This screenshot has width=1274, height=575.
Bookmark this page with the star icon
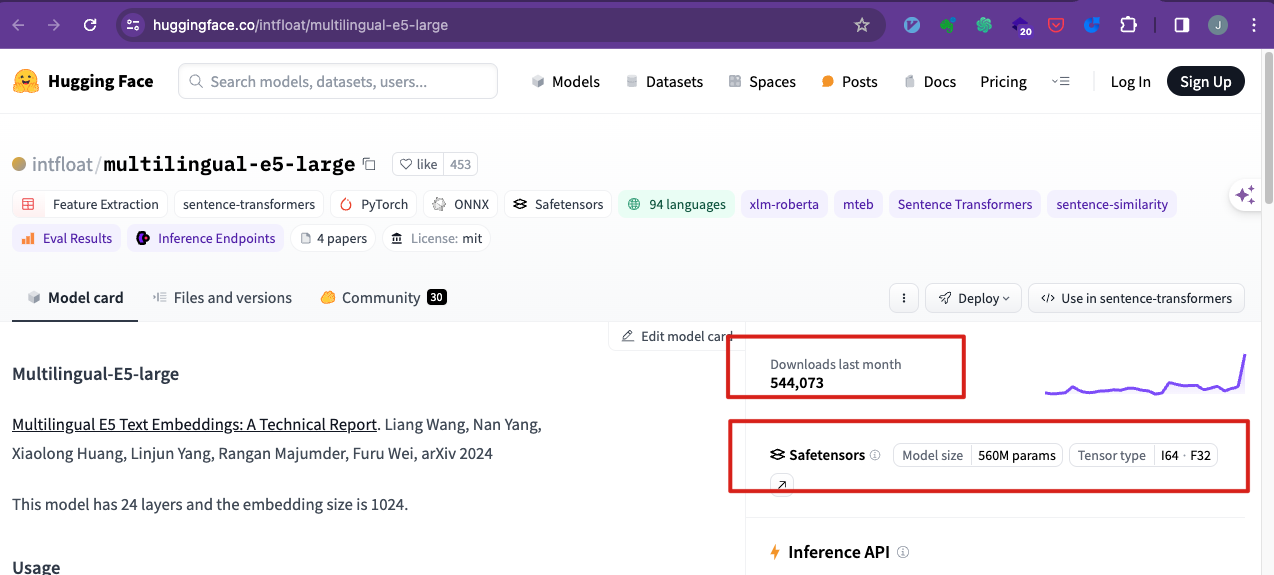click(862, 25)
